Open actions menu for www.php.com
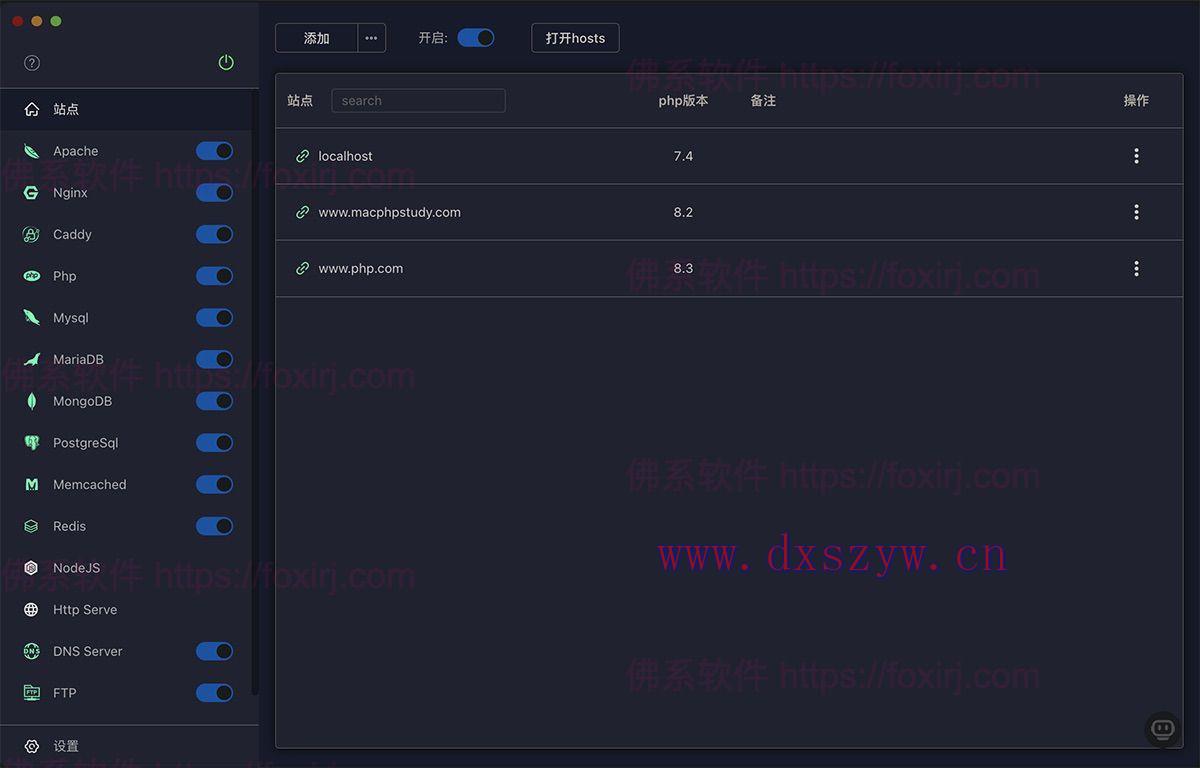Image resolution: width=1200 pixels, height=768 pixels. (1136, 268)
